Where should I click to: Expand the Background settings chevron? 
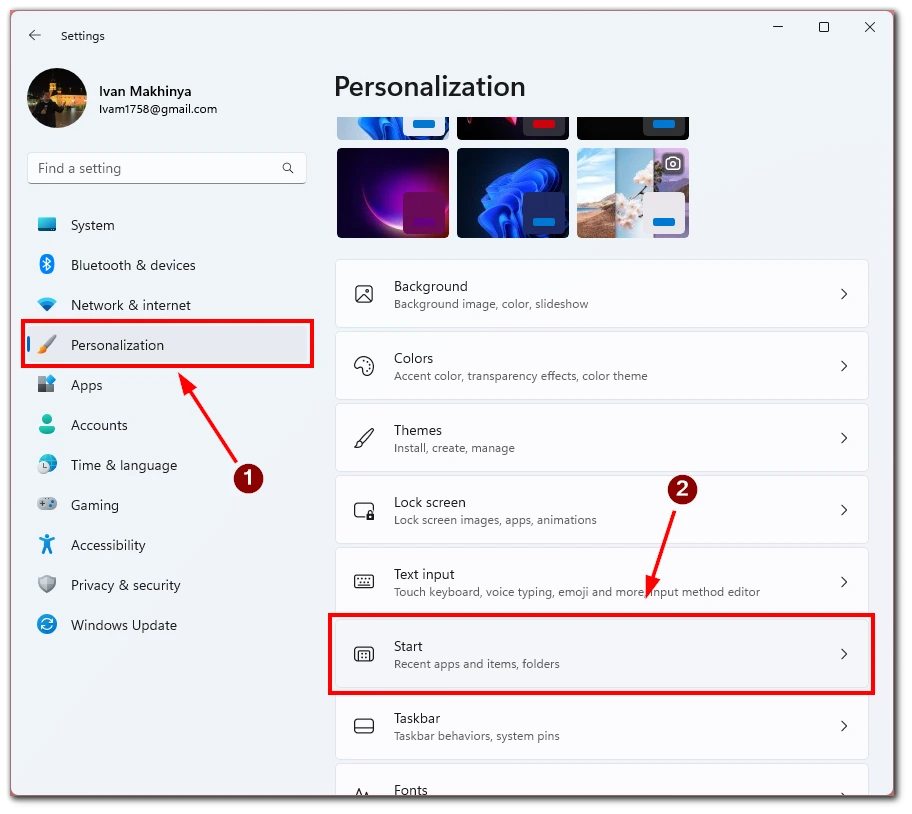(844, 294)
